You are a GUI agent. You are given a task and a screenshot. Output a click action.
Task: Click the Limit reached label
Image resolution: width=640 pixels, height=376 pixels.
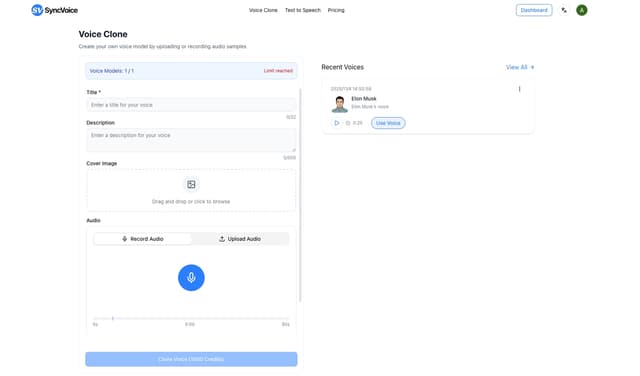coord(278,71)
